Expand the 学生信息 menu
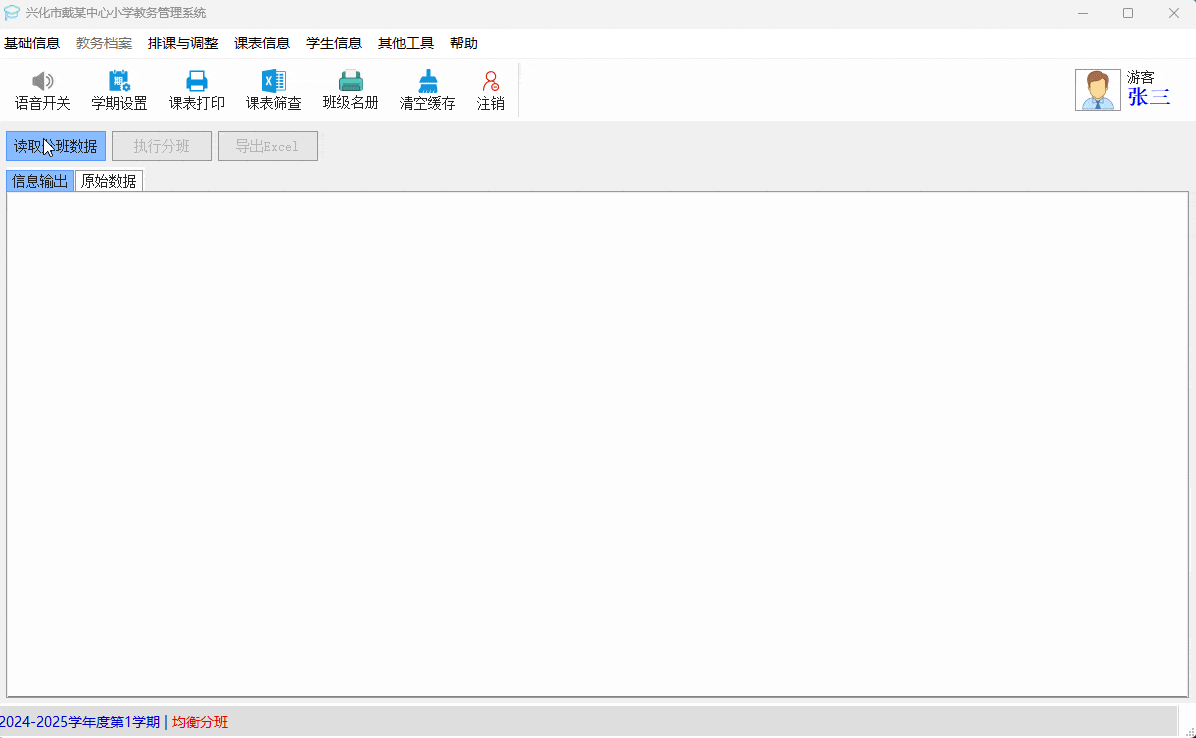1196x738 pixels. pyautogui.click(x=334, y=43)
